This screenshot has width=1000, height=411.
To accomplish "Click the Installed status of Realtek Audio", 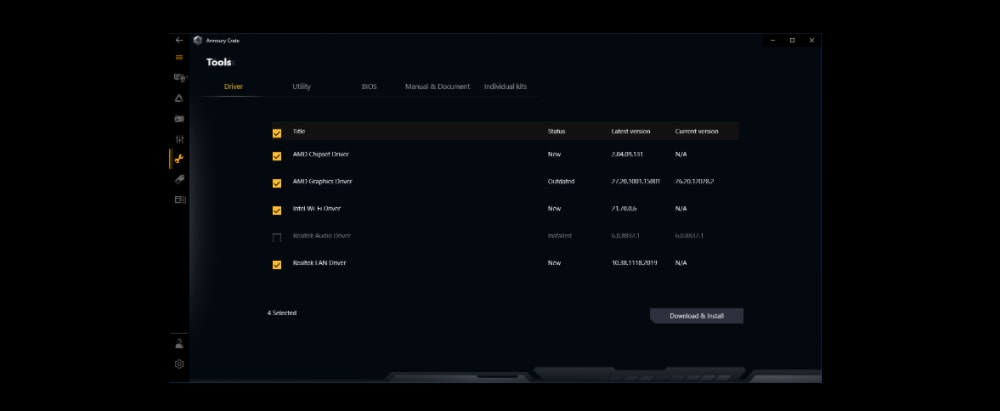I will 559,235.
